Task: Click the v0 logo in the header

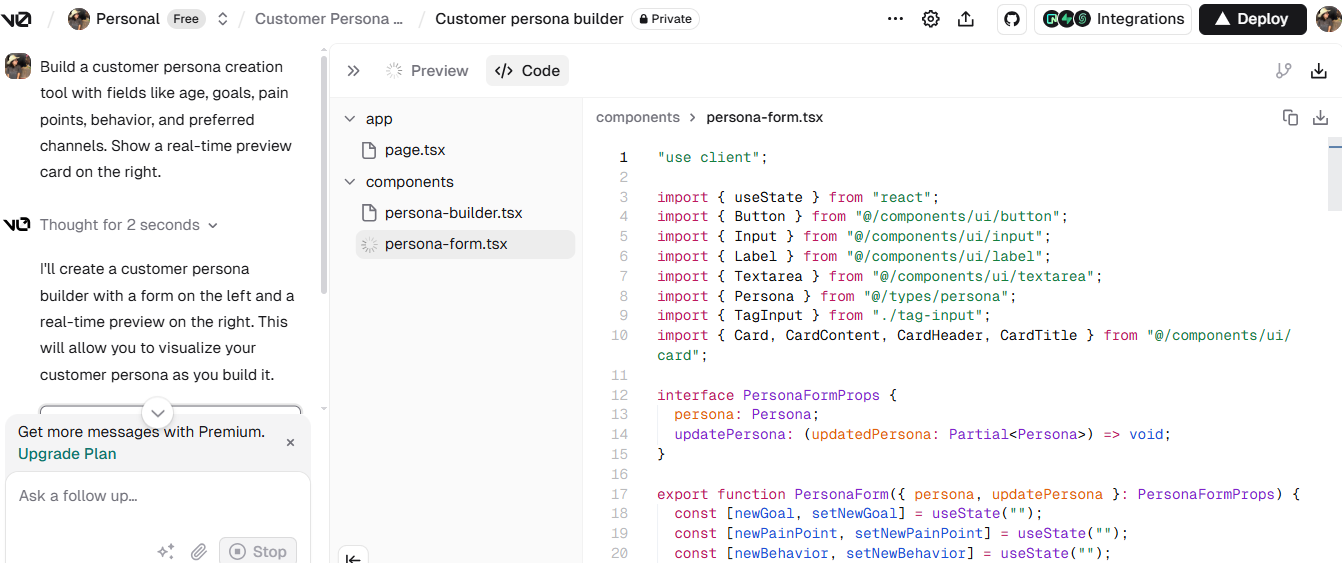Action: (17, 19)
